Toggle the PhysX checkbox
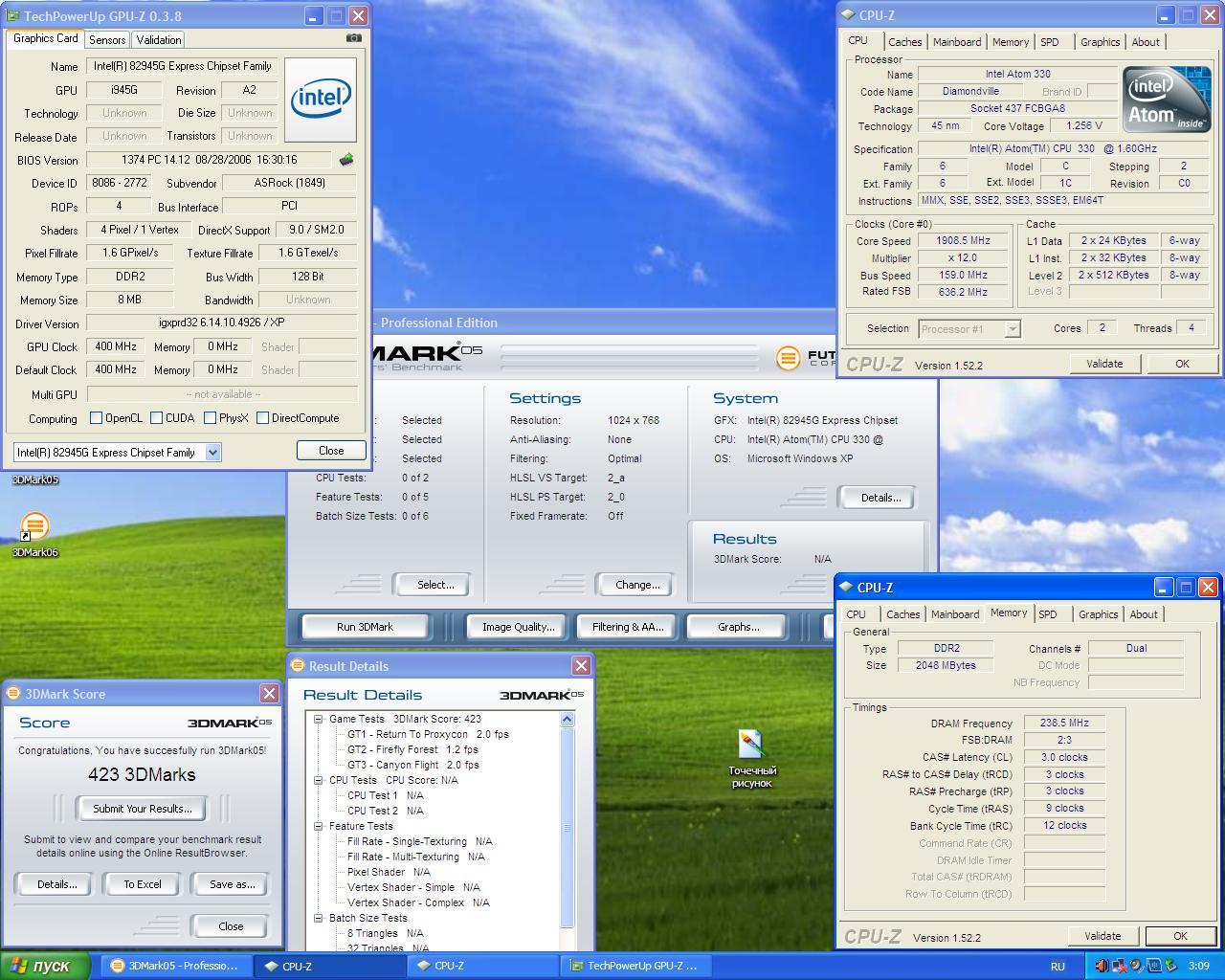The height and width of the screenshot is (980, 1225). coord(210,418)
